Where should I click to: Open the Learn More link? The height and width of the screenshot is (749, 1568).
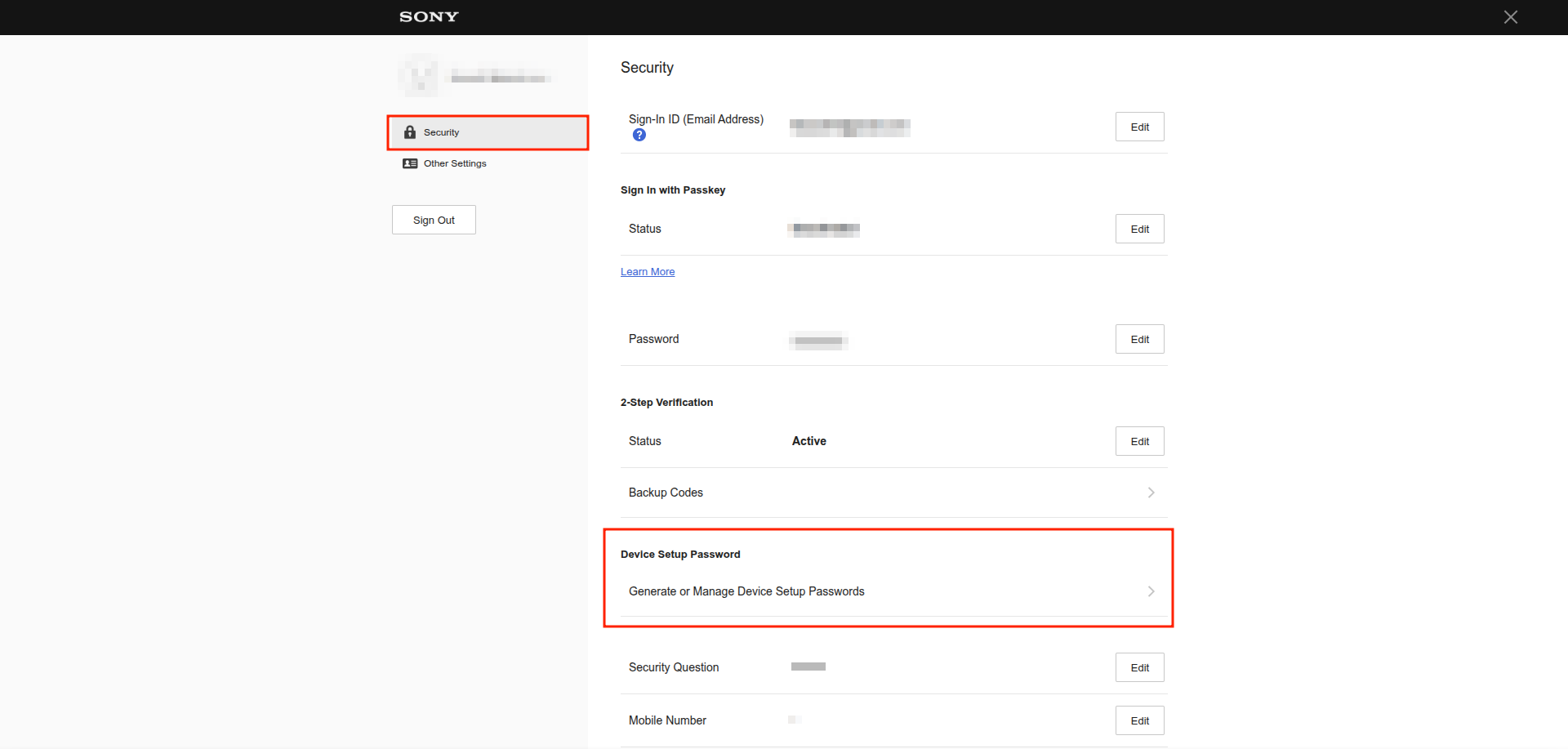click(648, 272)
